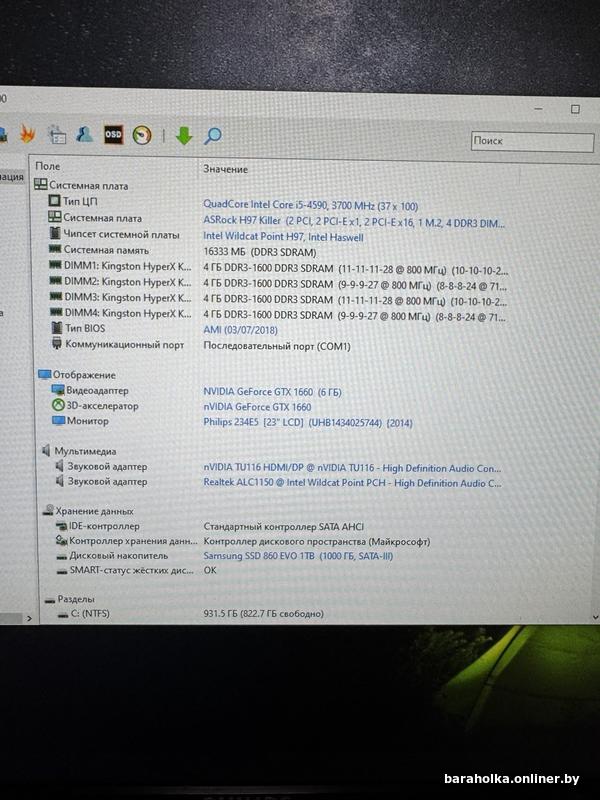This screenshot has height=800, width=600.
Task: Select the DIMM4 Kingston HyperX row
Action: tap(120, 313)
